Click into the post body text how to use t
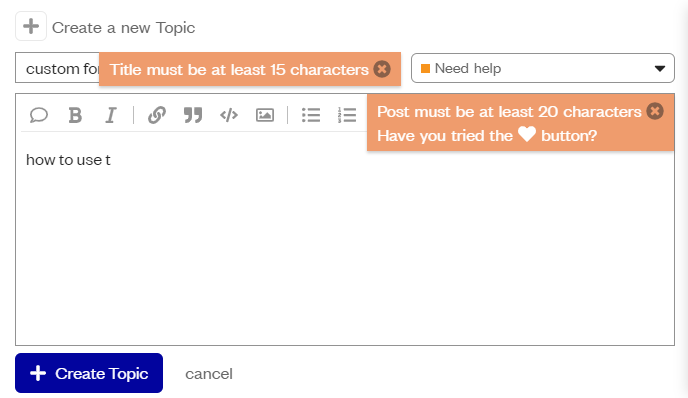Viewport: 688px width, 398px height. 68,160
